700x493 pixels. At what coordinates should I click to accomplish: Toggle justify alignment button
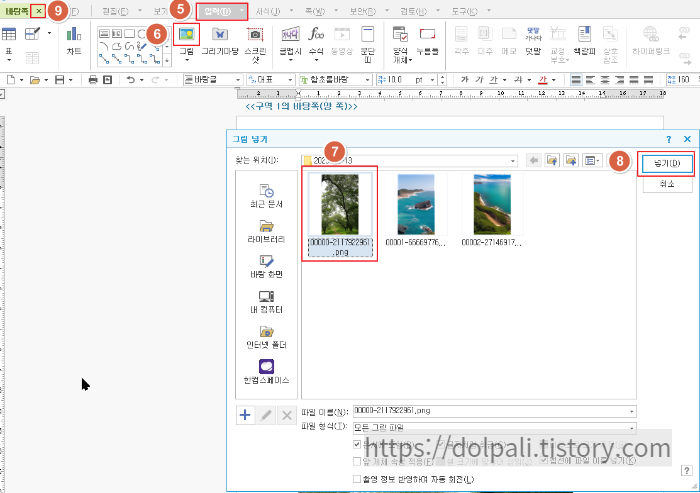tap(576, 80)
